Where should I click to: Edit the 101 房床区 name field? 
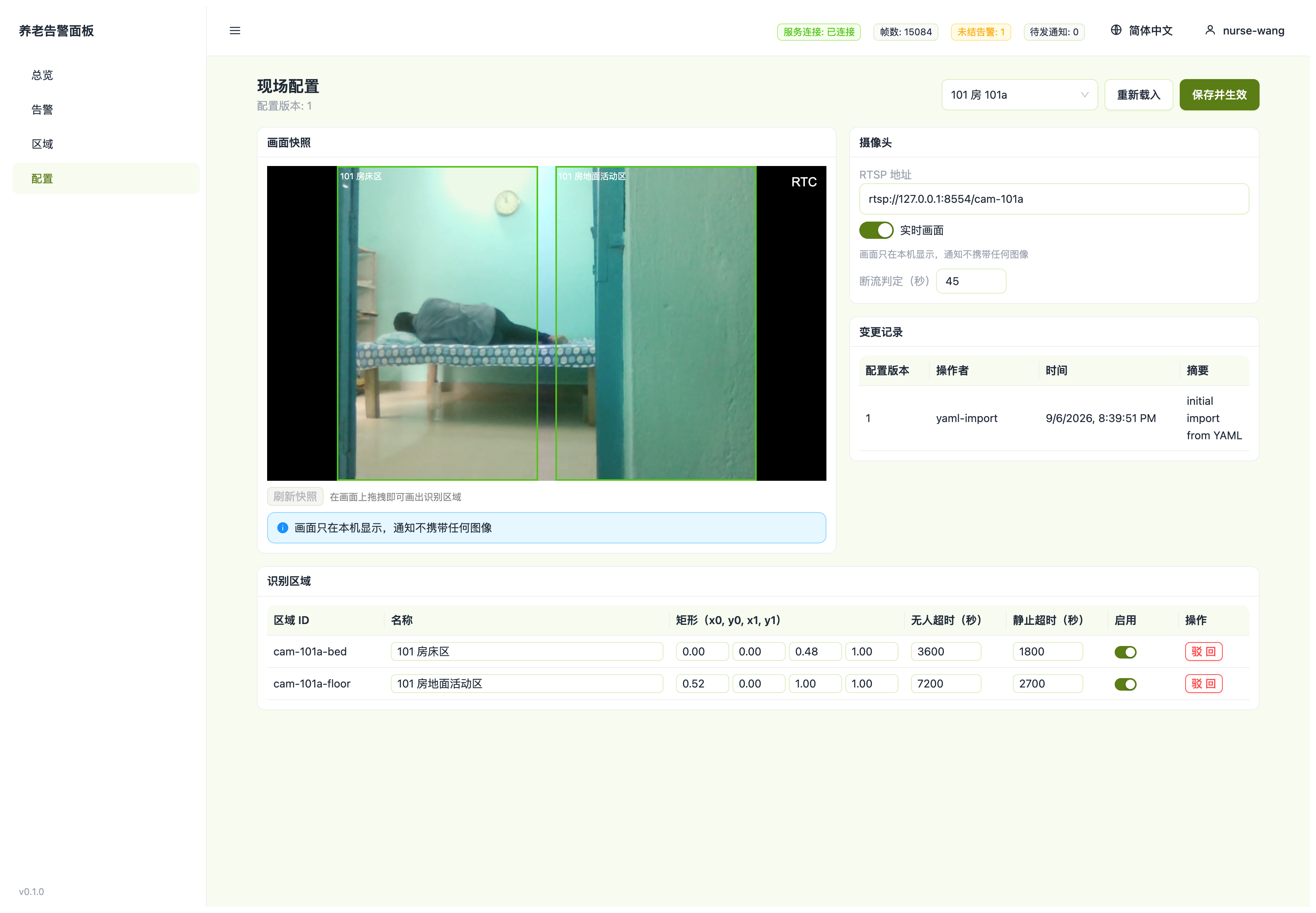coord(527,651)
